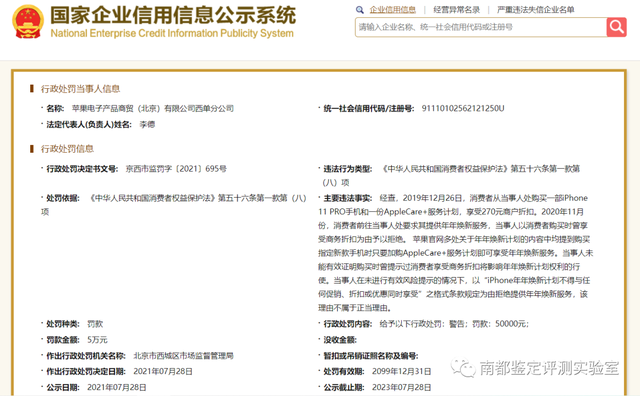
Task: Click the authority name 北京市西城区市场监督管理局
Action: pyautogui.click(x=183, y=356)
